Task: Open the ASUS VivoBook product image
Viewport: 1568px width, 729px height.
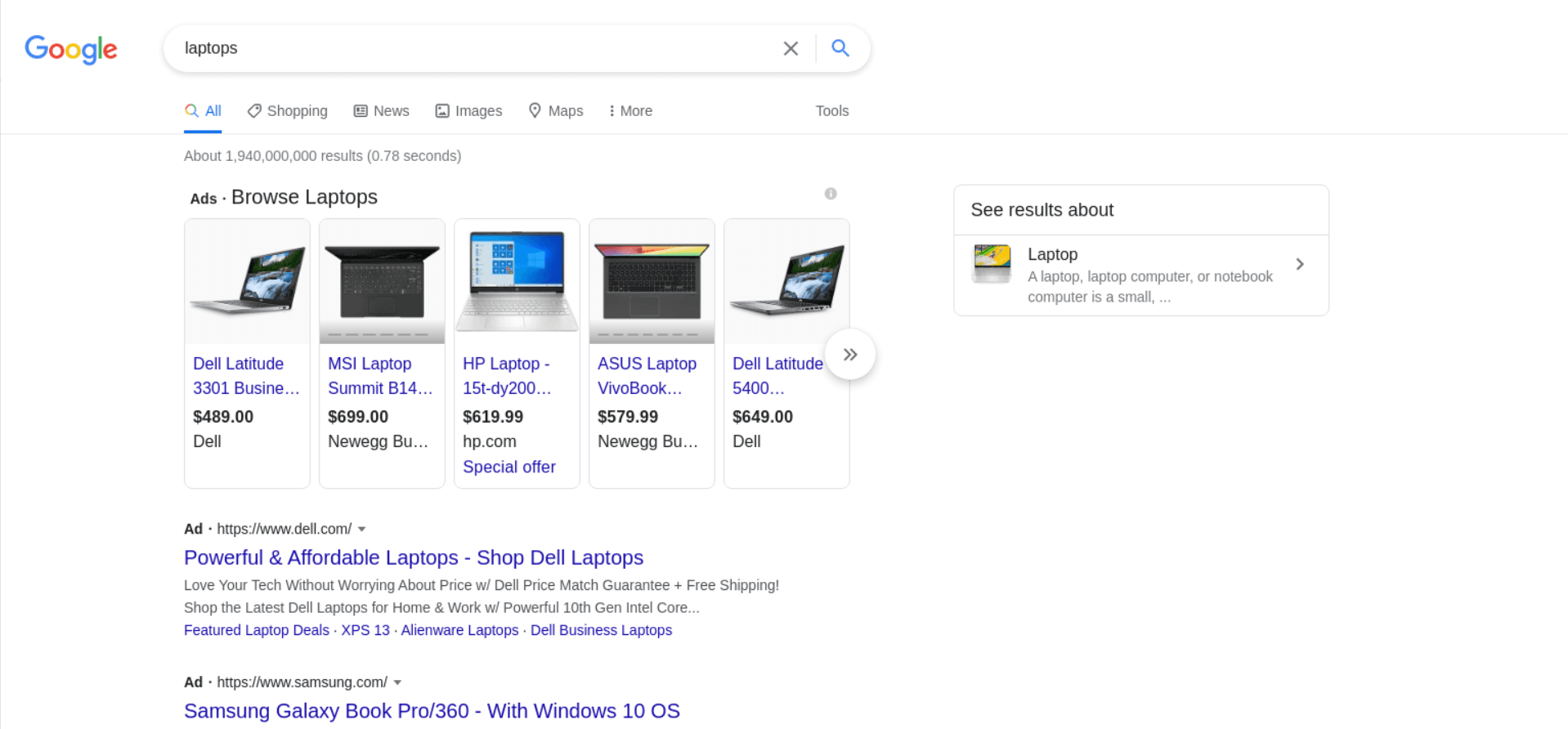Action: pos(652,281)
